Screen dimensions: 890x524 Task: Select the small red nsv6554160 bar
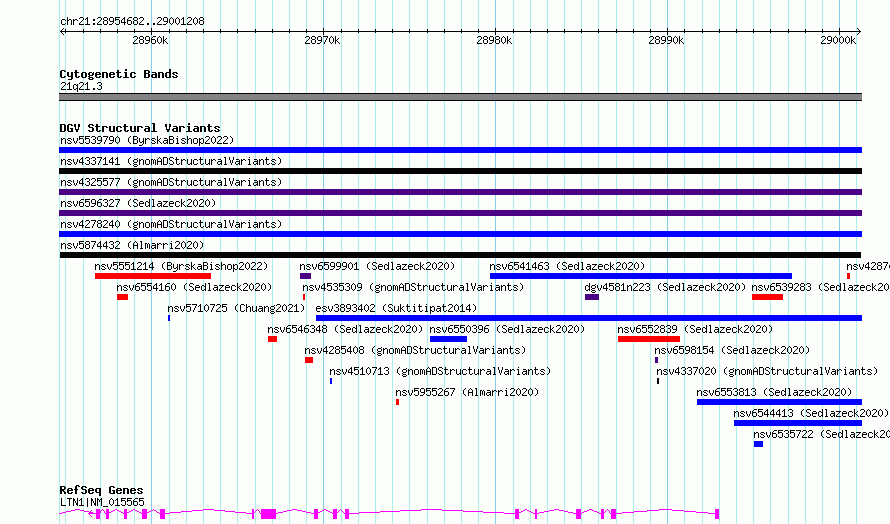[123, 297]
